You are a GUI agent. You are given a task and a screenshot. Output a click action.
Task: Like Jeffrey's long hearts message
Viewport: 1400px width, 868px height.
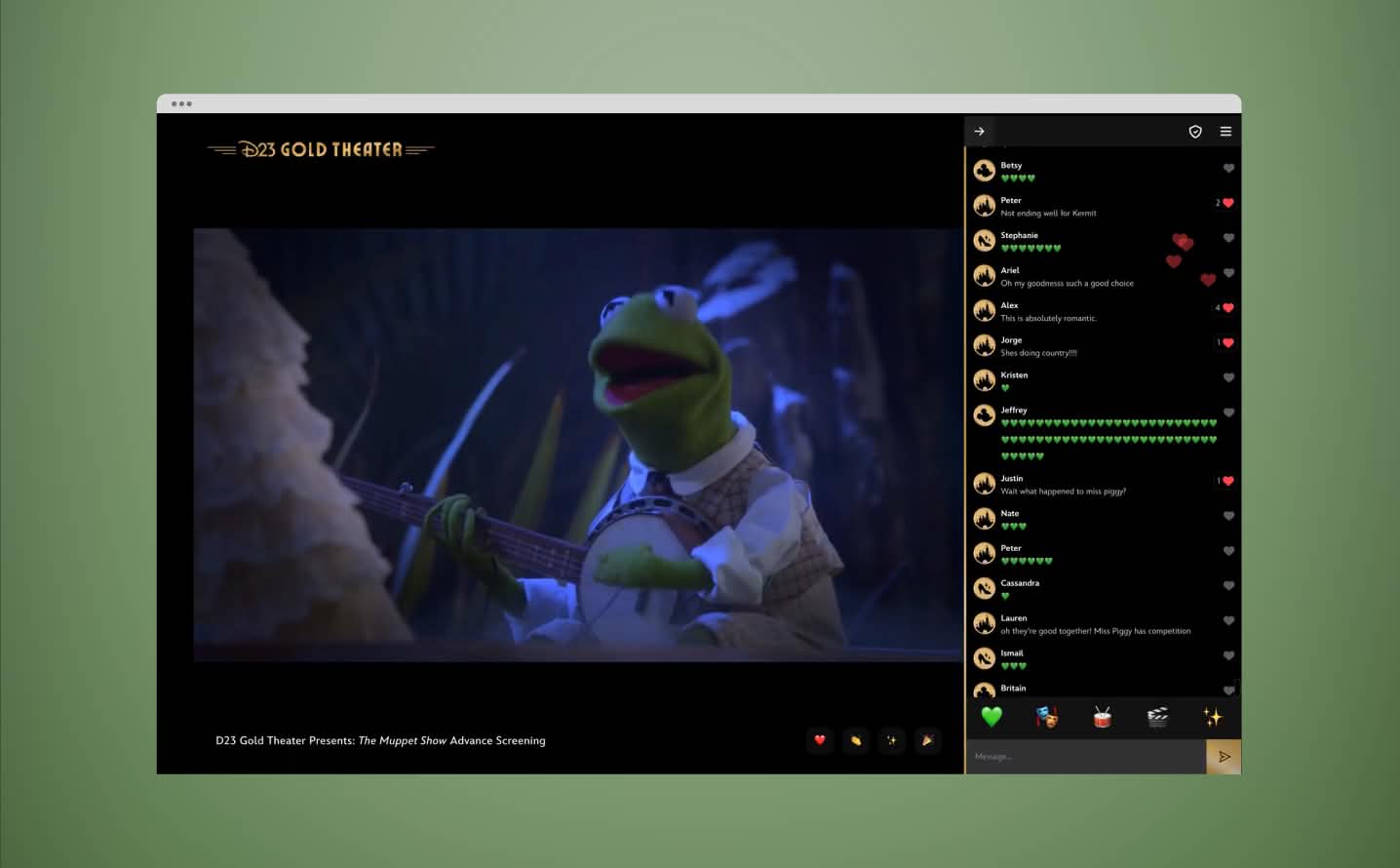(1228, 413)
